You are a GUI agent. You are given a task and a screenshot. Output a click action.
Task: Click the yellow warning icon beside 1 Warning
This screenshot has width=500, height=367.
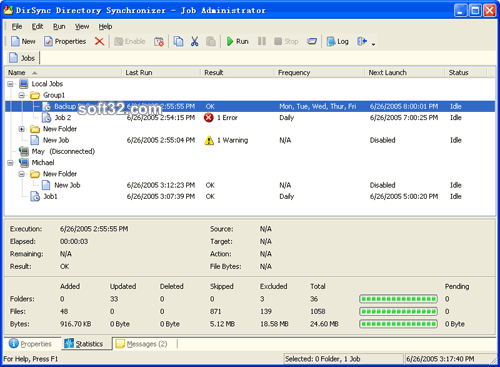(209, 140)
